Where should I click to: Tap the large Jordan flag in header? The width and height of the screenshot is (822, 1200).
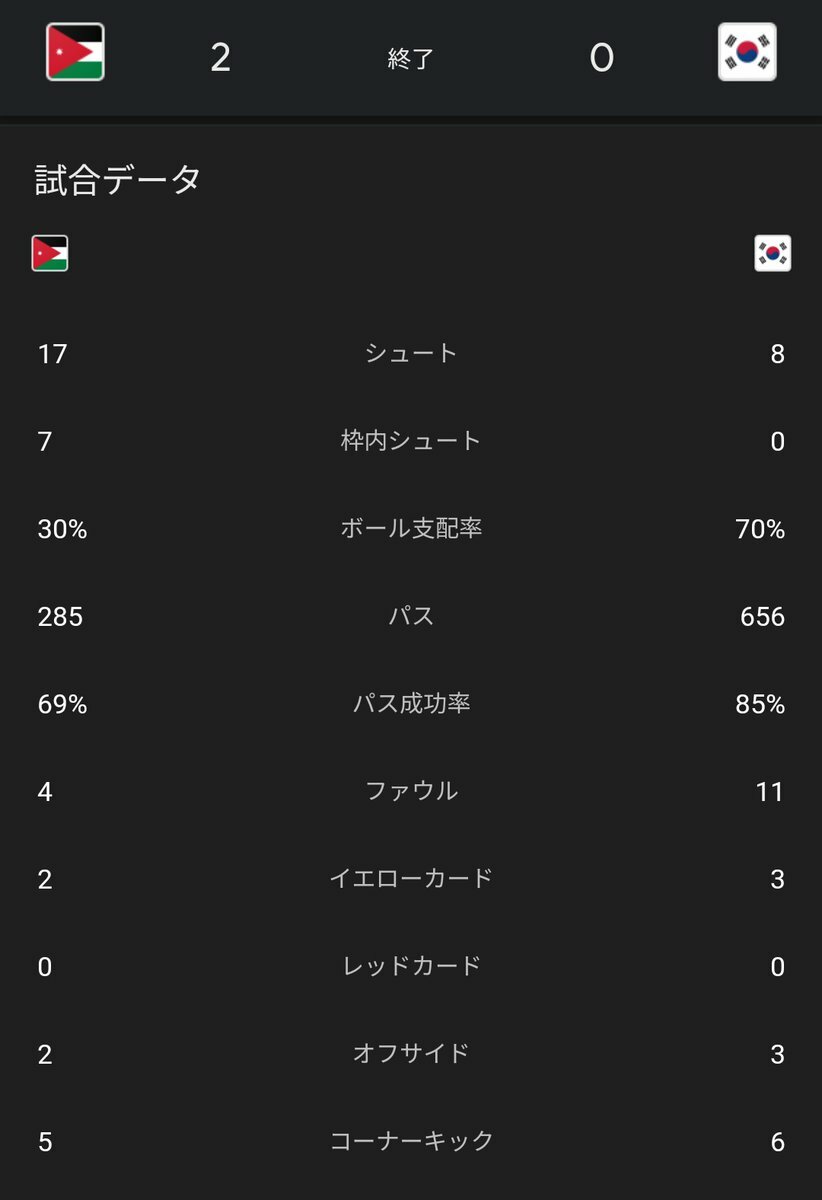[x=75, y=52]
